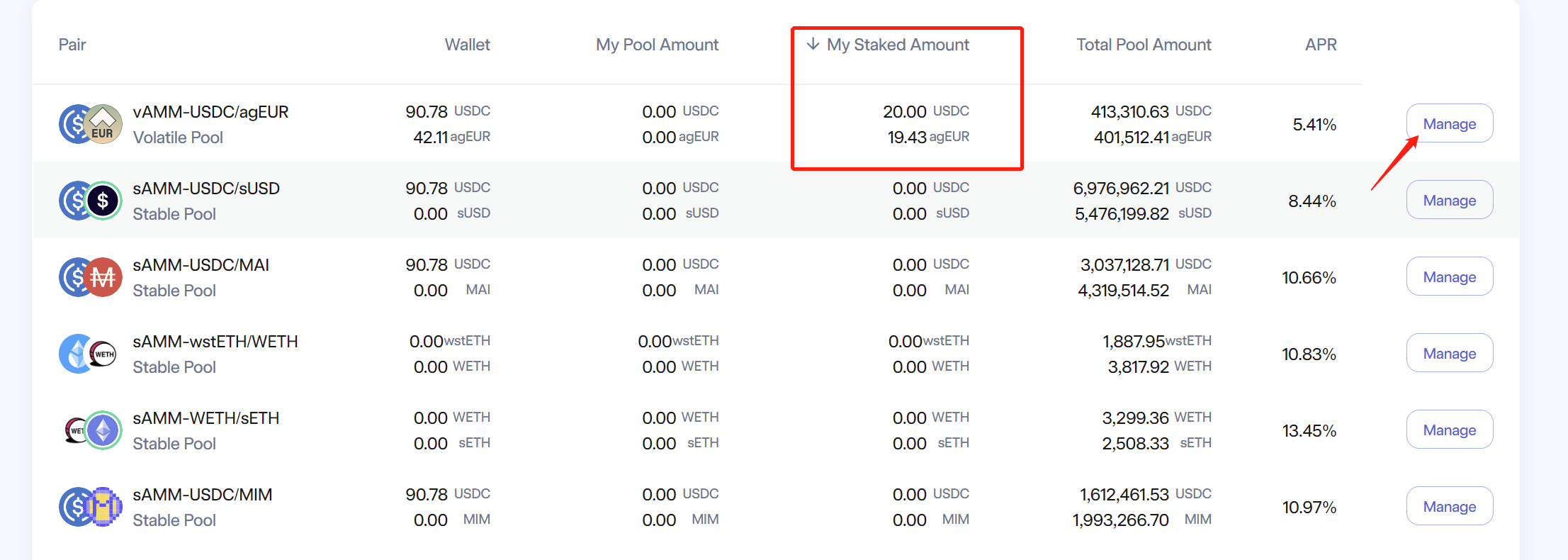
Task: Click the vAMM-USDC/agEUR token pair icon
Action: tap(91, 124)
